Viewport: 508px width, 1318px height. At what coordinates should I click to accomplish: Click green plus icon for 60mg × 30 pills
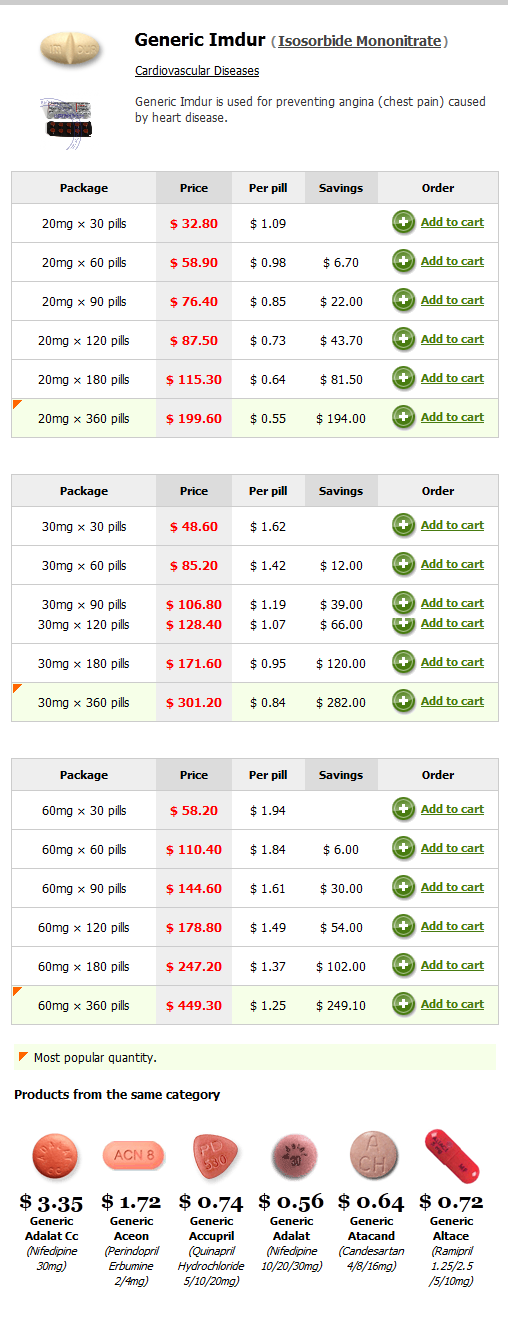click(x=404, y=809)
